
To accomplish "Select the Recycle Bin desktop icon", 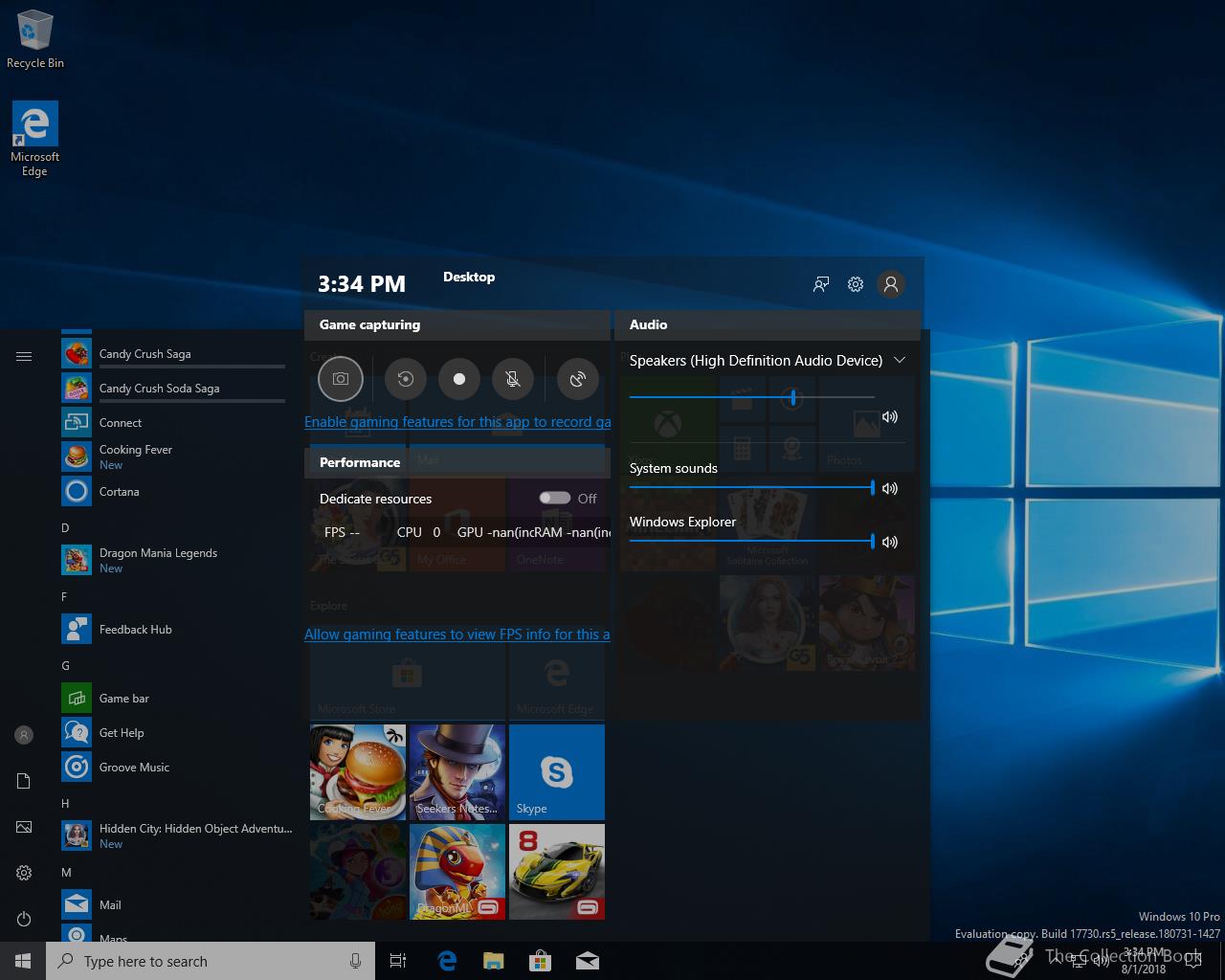I will tap(35, 39).
